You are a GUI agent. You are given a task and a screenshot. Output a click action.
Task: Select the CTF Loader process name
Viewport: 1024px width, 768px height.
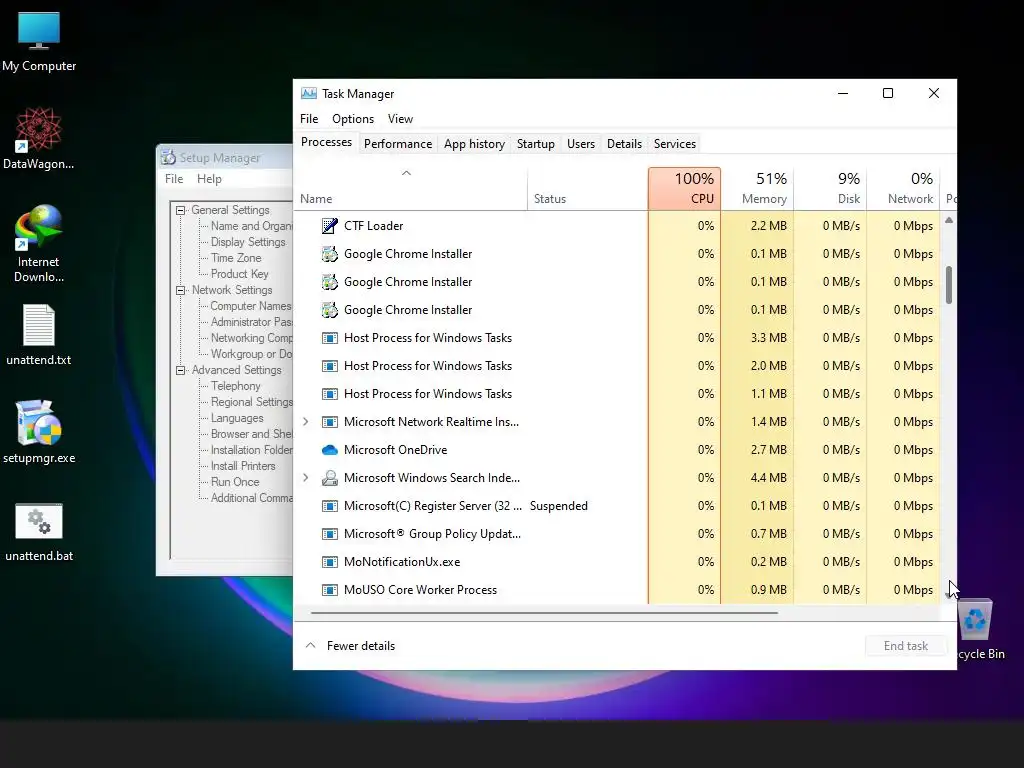pyautogui.click(x=374, y=226)
